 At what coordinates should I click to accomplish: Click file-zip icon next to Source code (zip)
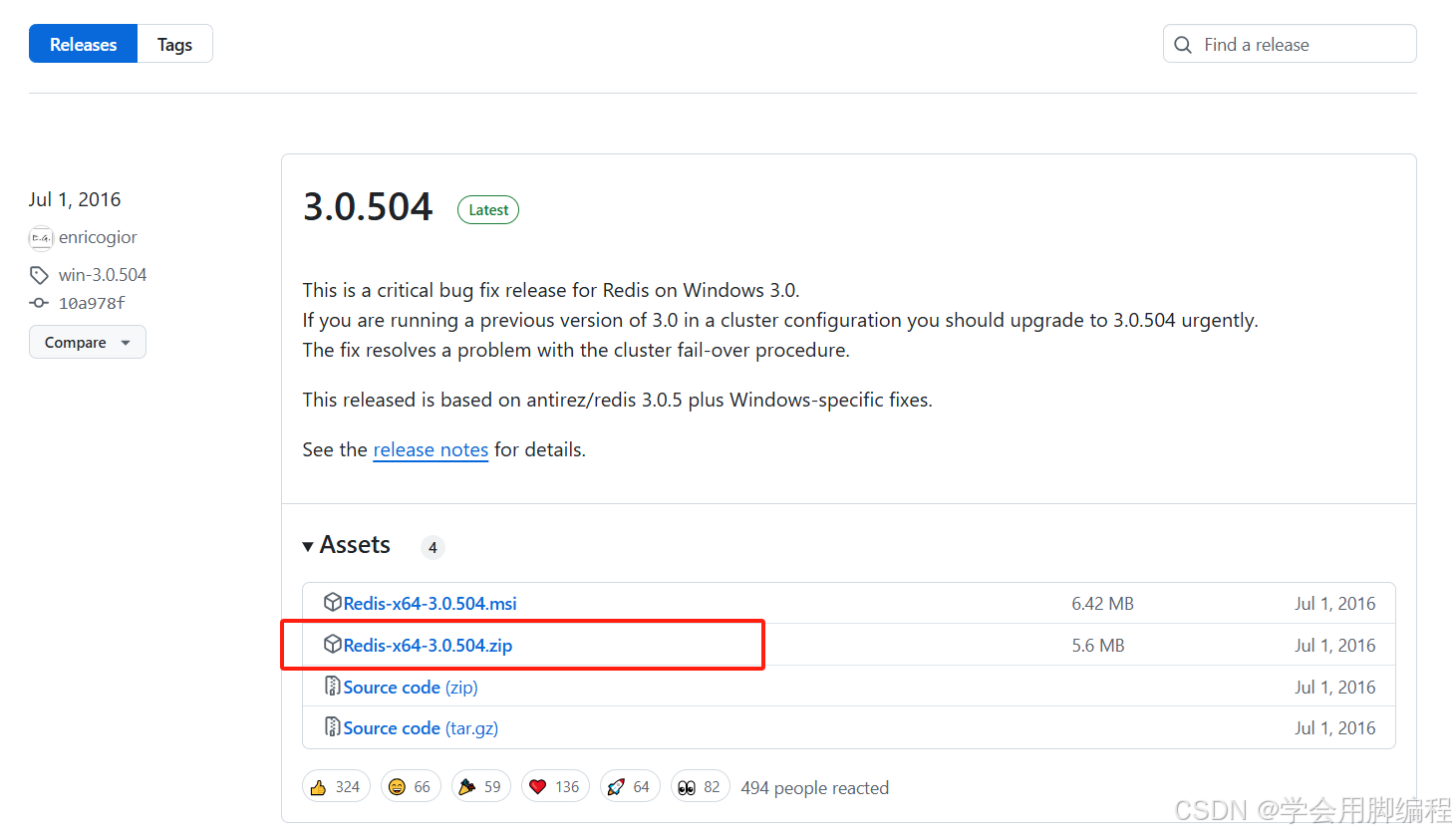point(333,686)
